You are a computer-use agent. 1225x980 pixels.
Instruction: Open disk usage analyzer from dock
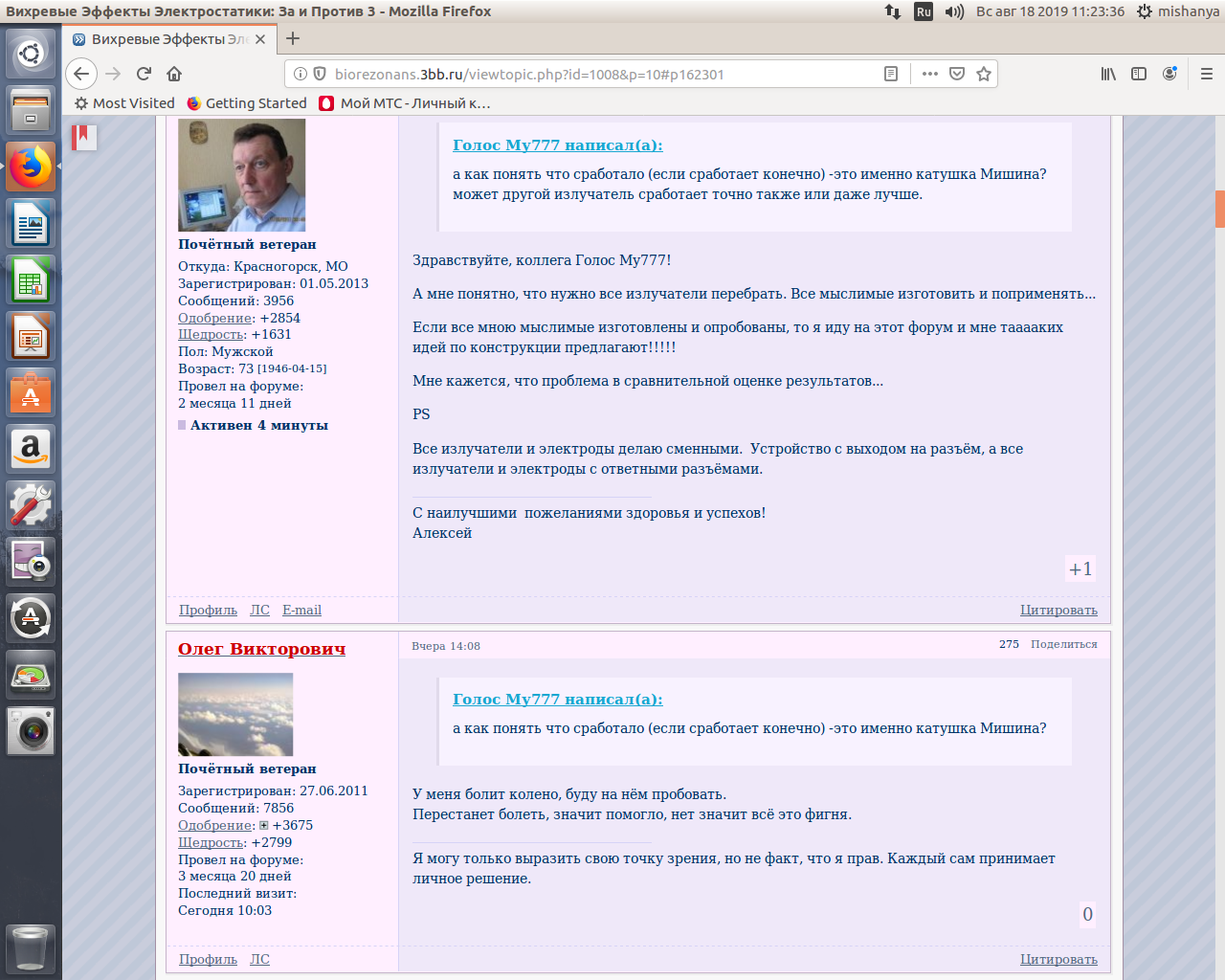pos(31,675)
